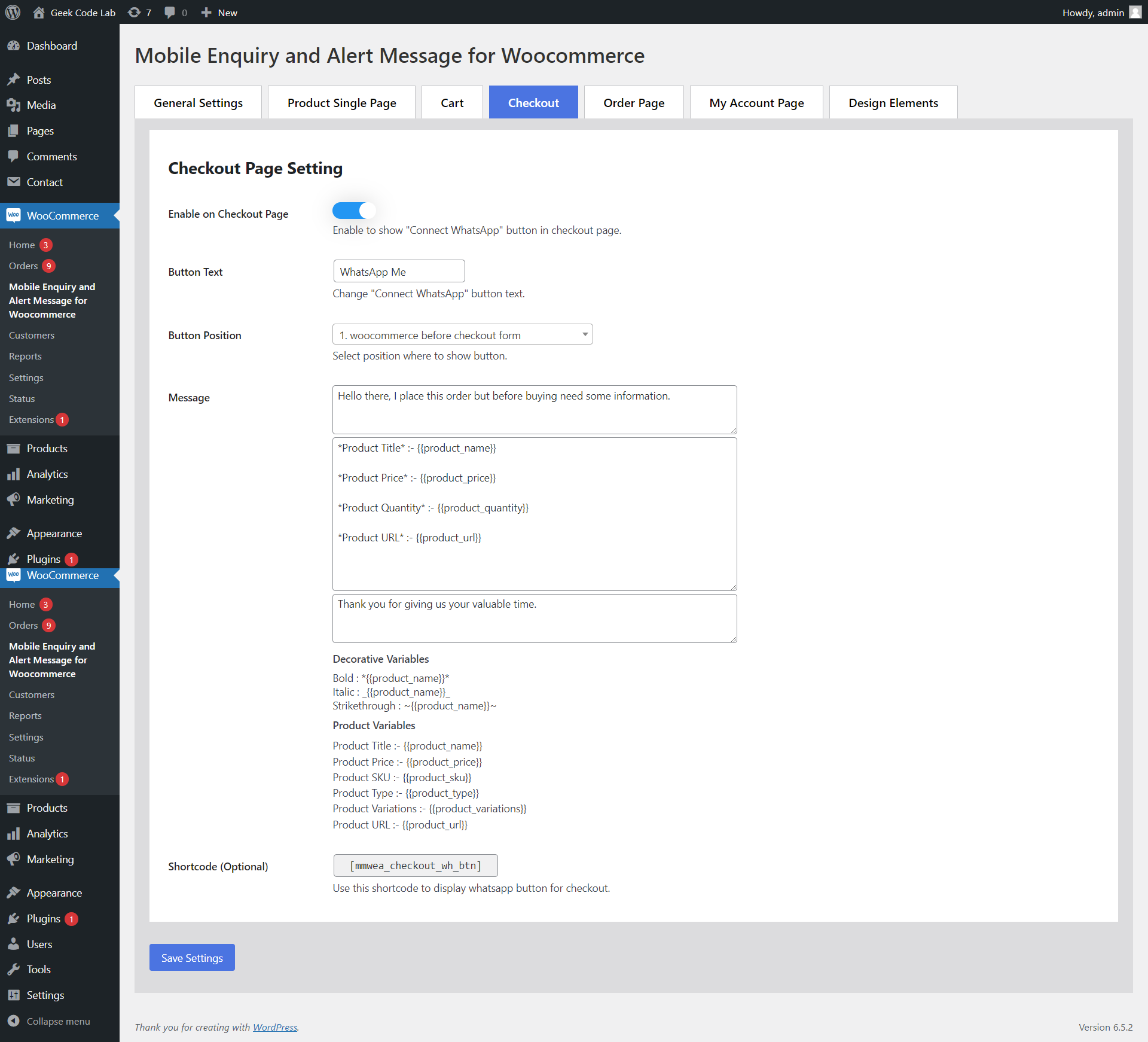
Task: Click the Comments icon in the sidebar menu
Action: tap(14, 157)
